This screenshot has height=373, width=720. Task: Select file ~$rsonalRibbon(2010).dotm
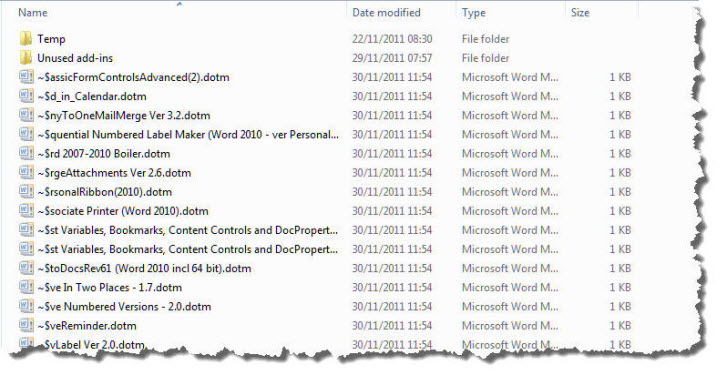pyautogui.click(x=105, y=192)
